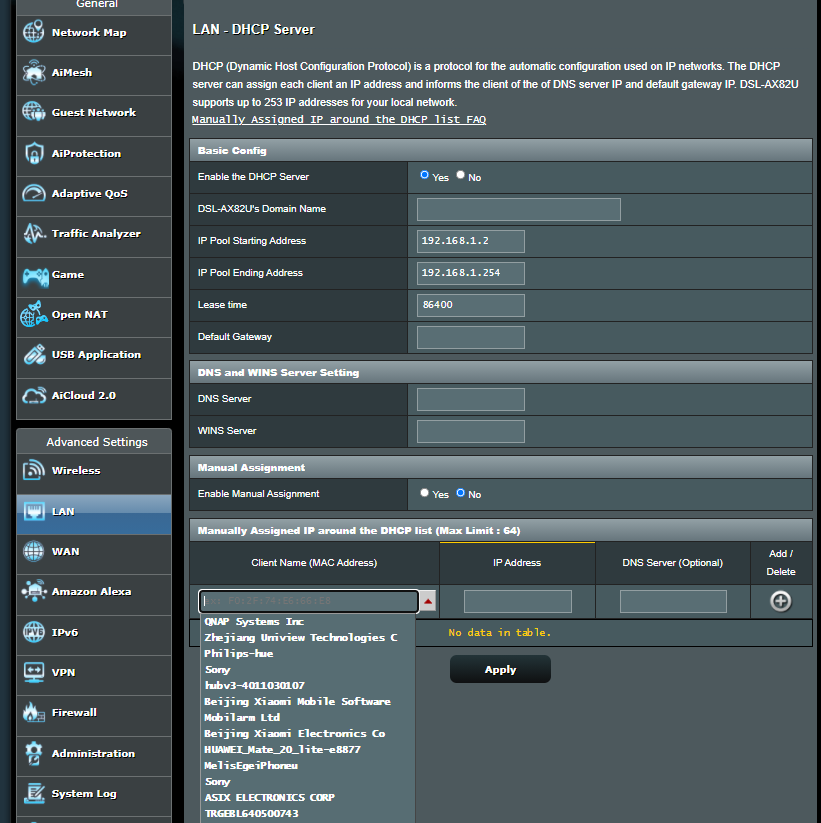Click USB Application icon
Image resolution: width=821 pixels, height=823 pixels.
click(x=34, y=355)
